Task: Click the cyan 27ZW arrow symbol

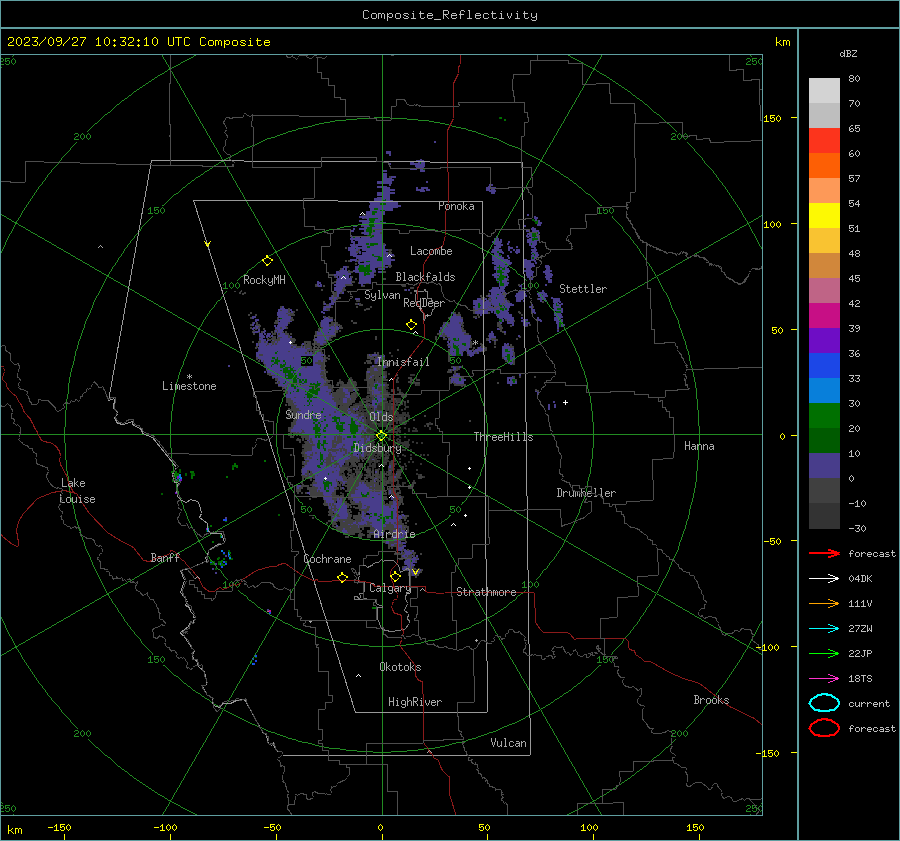Action: click(x=824, y=629)
